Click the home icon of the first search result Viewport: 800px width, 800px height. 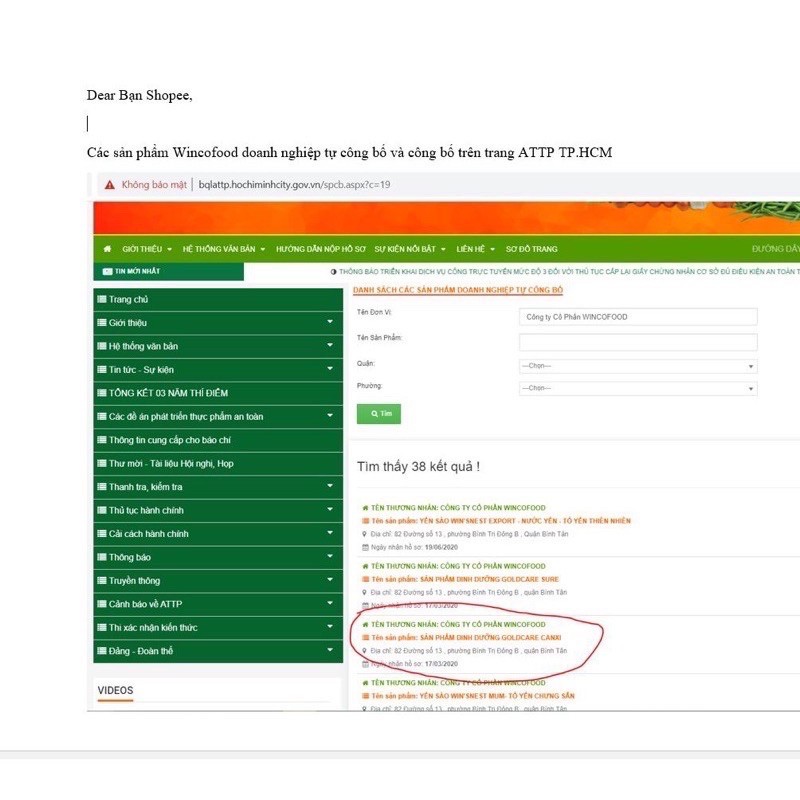pos(365,508)
